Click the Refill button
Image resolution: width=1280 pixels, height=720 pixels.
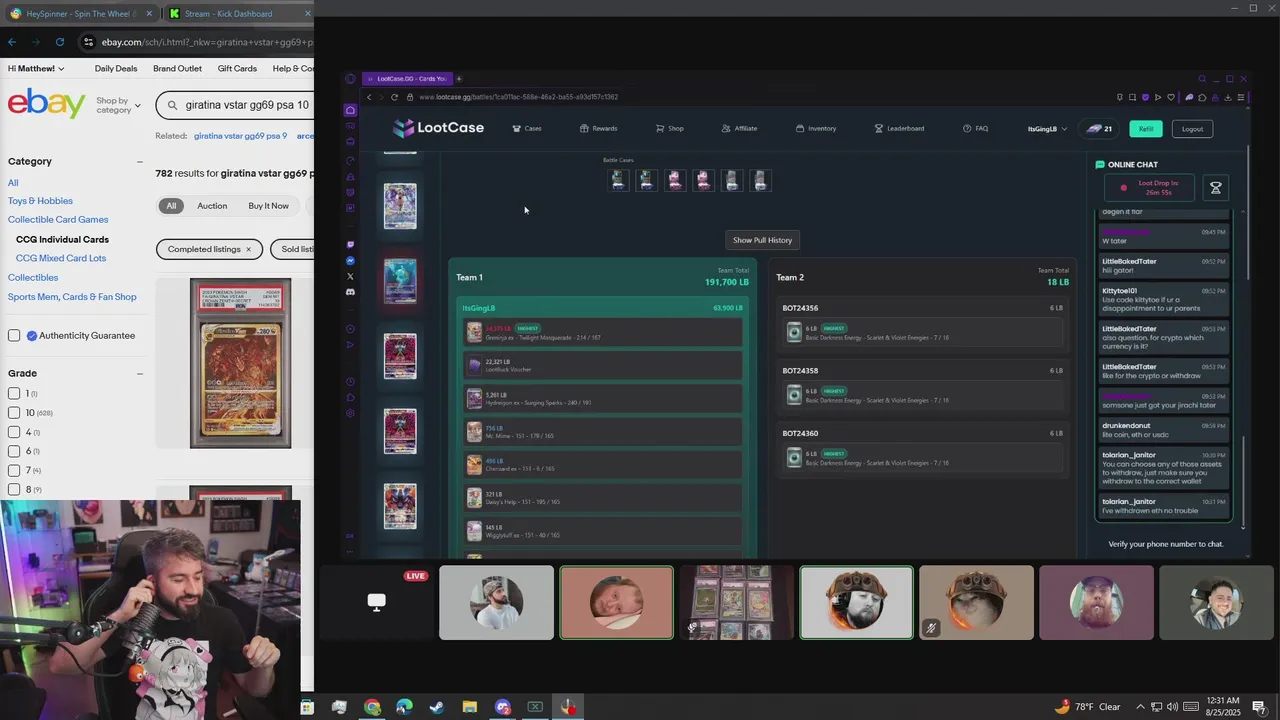(x=1146, y=129)
